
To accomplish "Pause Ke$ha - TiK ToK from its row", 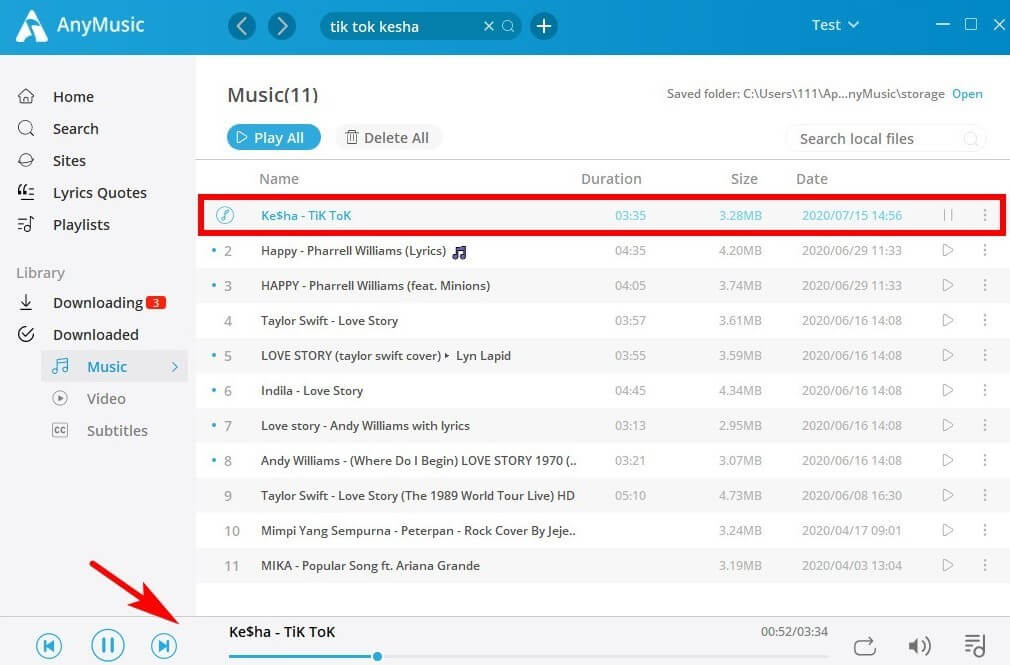I will pos(948,215).
